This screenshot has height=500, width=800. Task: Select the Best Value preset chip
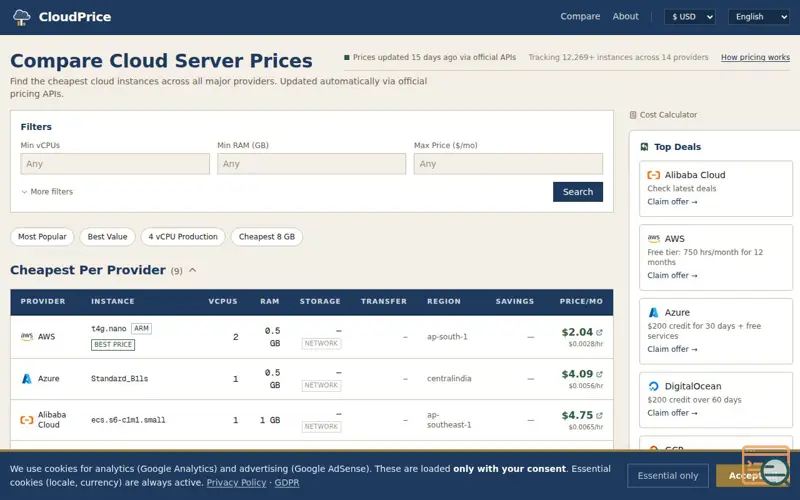click(107, 237)
